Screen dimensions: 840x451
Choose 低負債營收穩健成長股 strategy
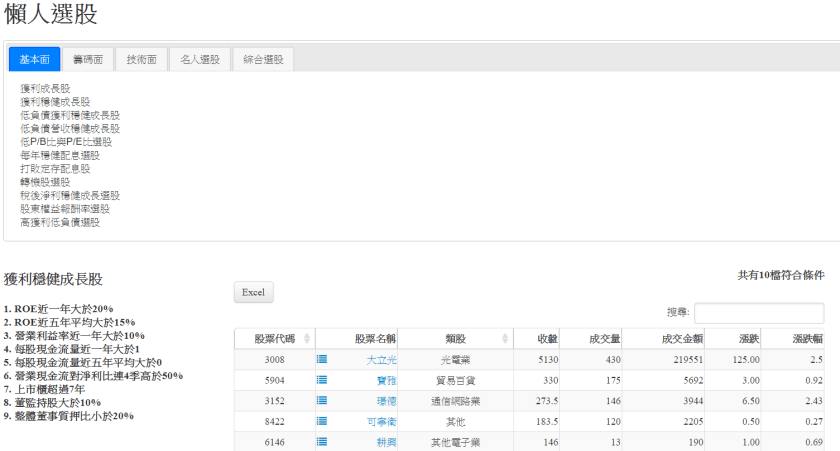[70, 129]
